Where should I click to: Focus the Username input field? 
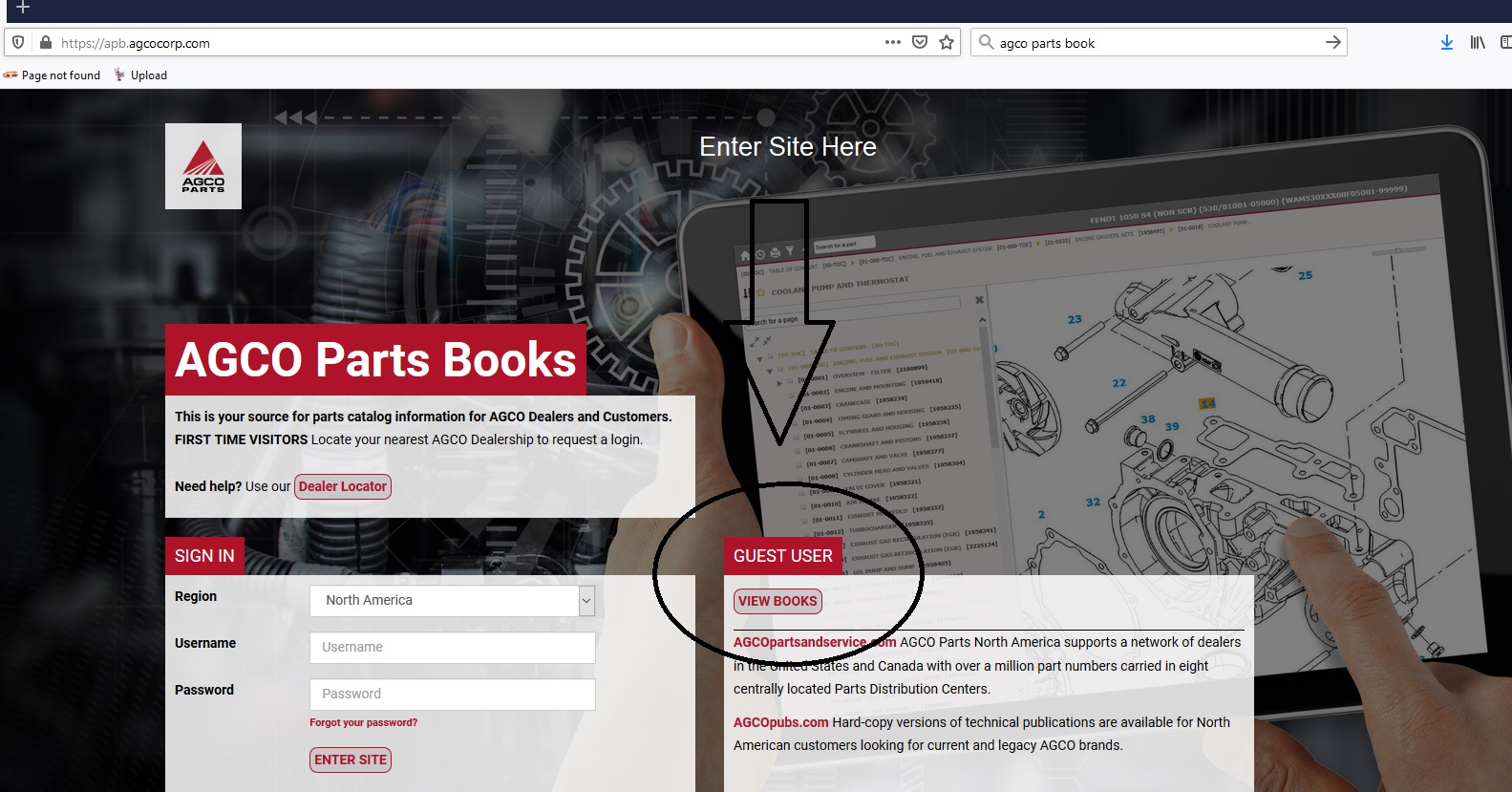tap(452, 647)
